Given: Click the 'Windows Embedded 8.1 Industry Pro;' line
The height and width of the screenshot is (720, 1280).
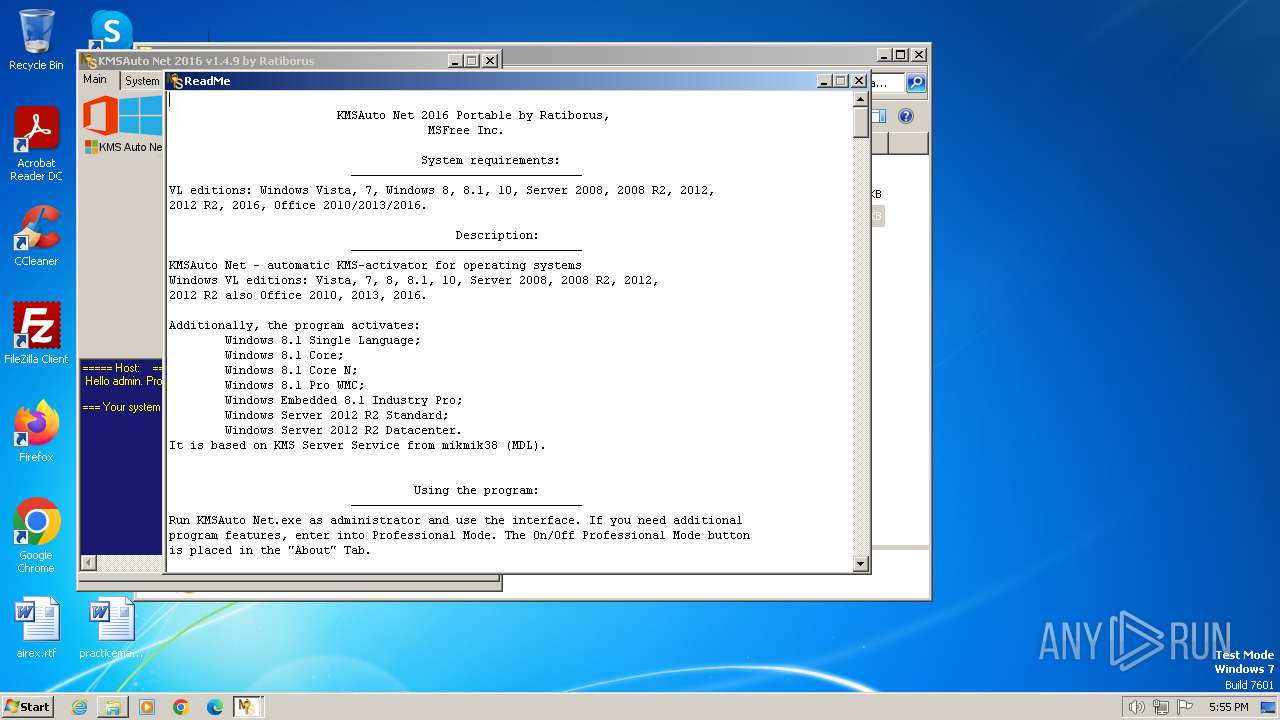Looking at the screenshot, I should (343, 400).
